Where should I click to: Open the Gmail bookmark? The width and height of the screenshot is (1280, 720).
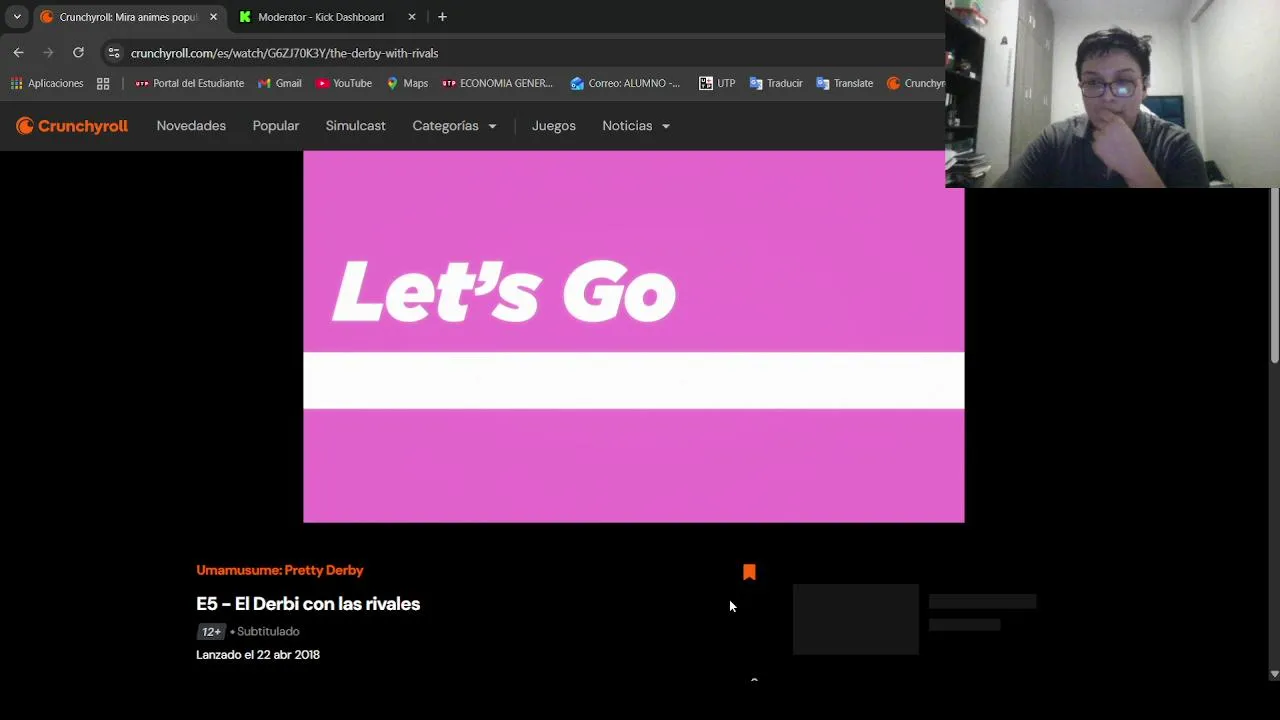coord(280,83)
